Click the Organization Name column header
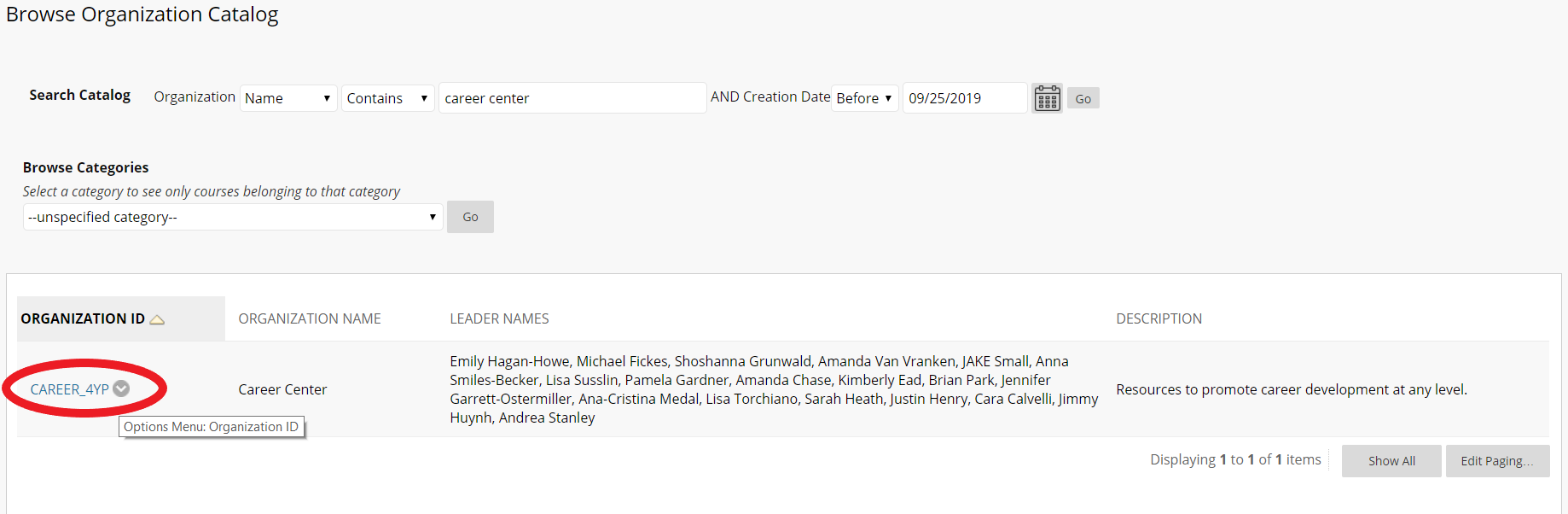The image size is (1568, 514). coord(310,318)
